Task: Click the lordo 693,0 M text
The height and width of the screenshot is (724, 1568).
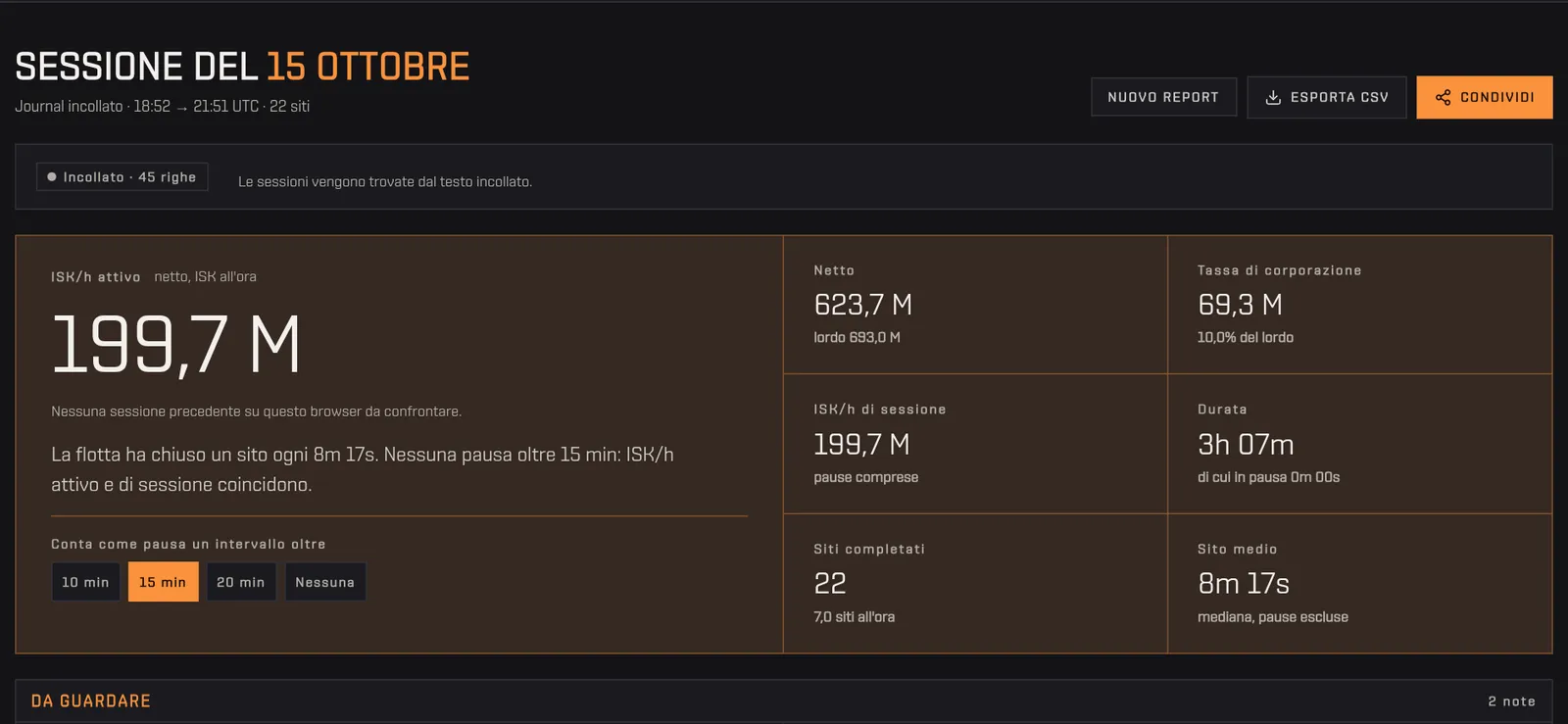Action: point(857,337)
